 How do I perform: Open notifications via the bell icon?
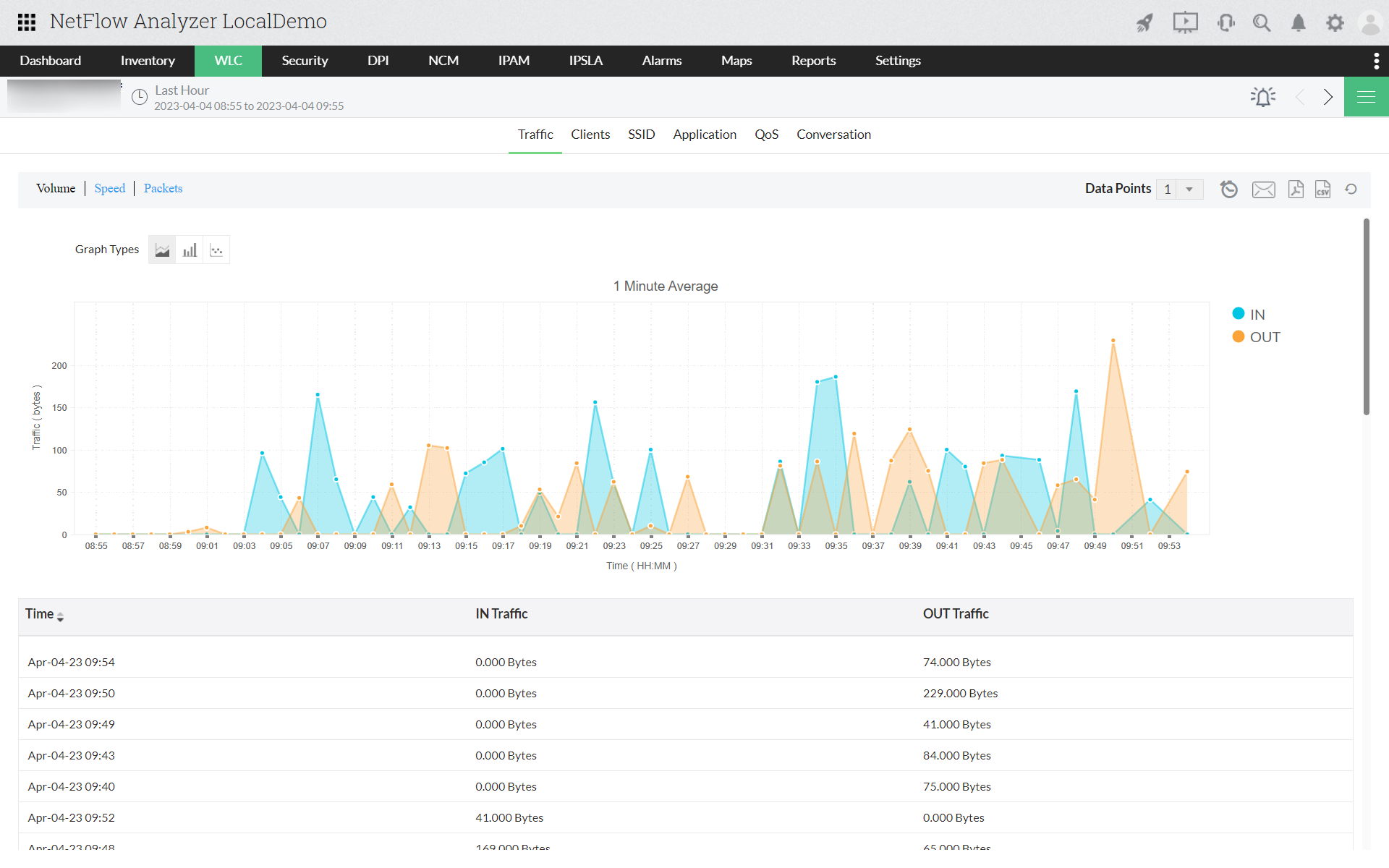1298,22
